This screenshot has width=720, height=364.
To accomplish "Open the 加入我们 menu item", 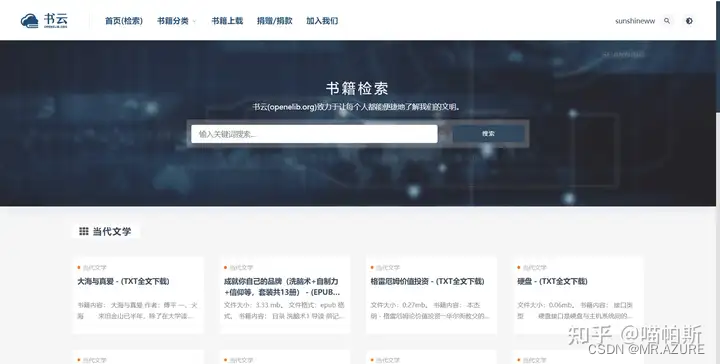I will coord(322,21).
